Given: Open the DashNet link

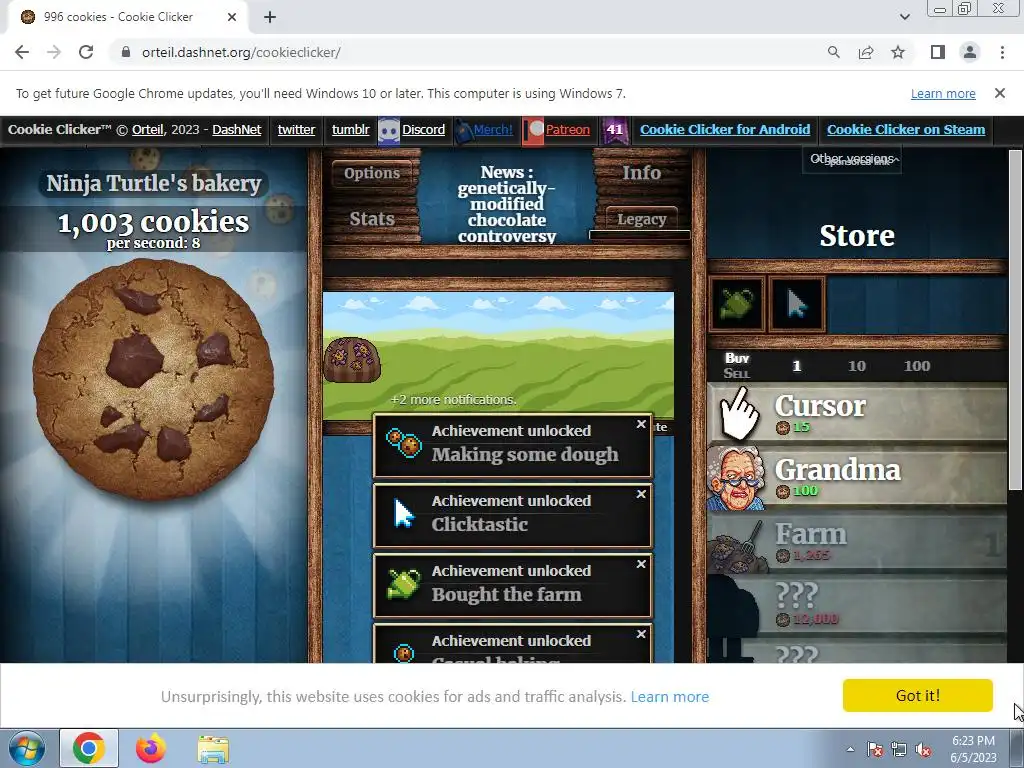Looking at the screenshot, I should (236, 129).
